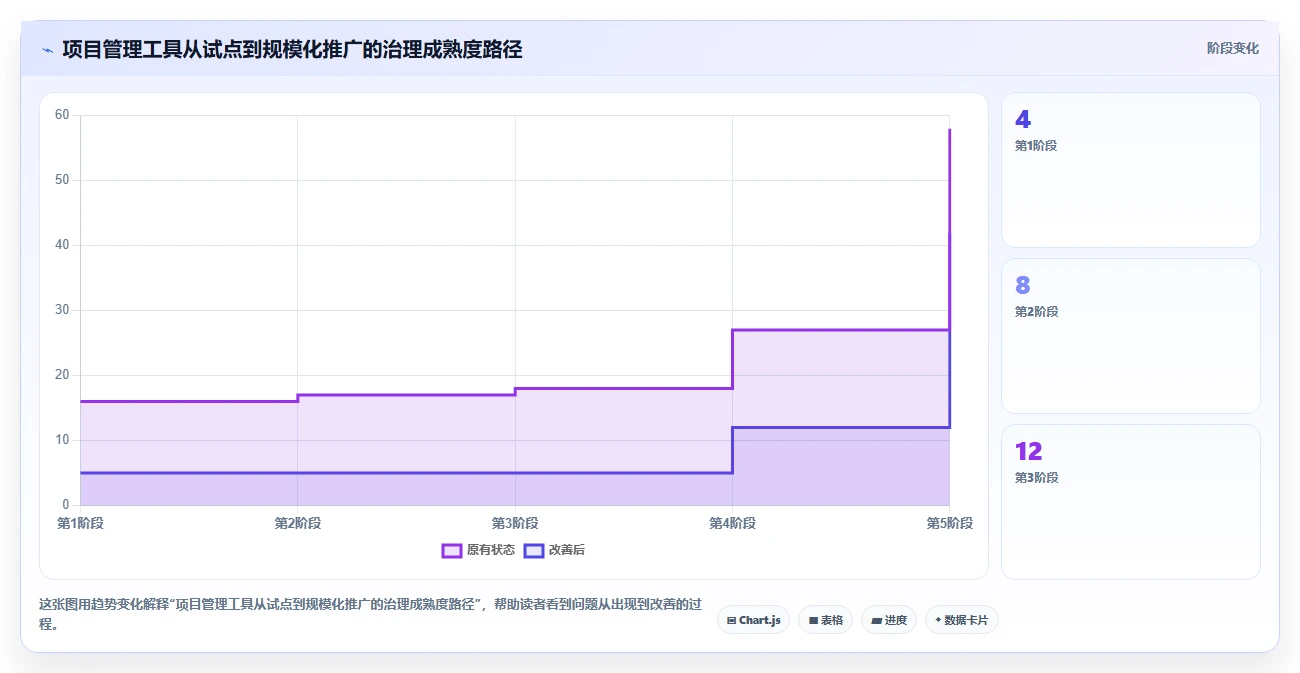
Task: Click the description paragraph below the chart
Action: click(x=370, y=614)
